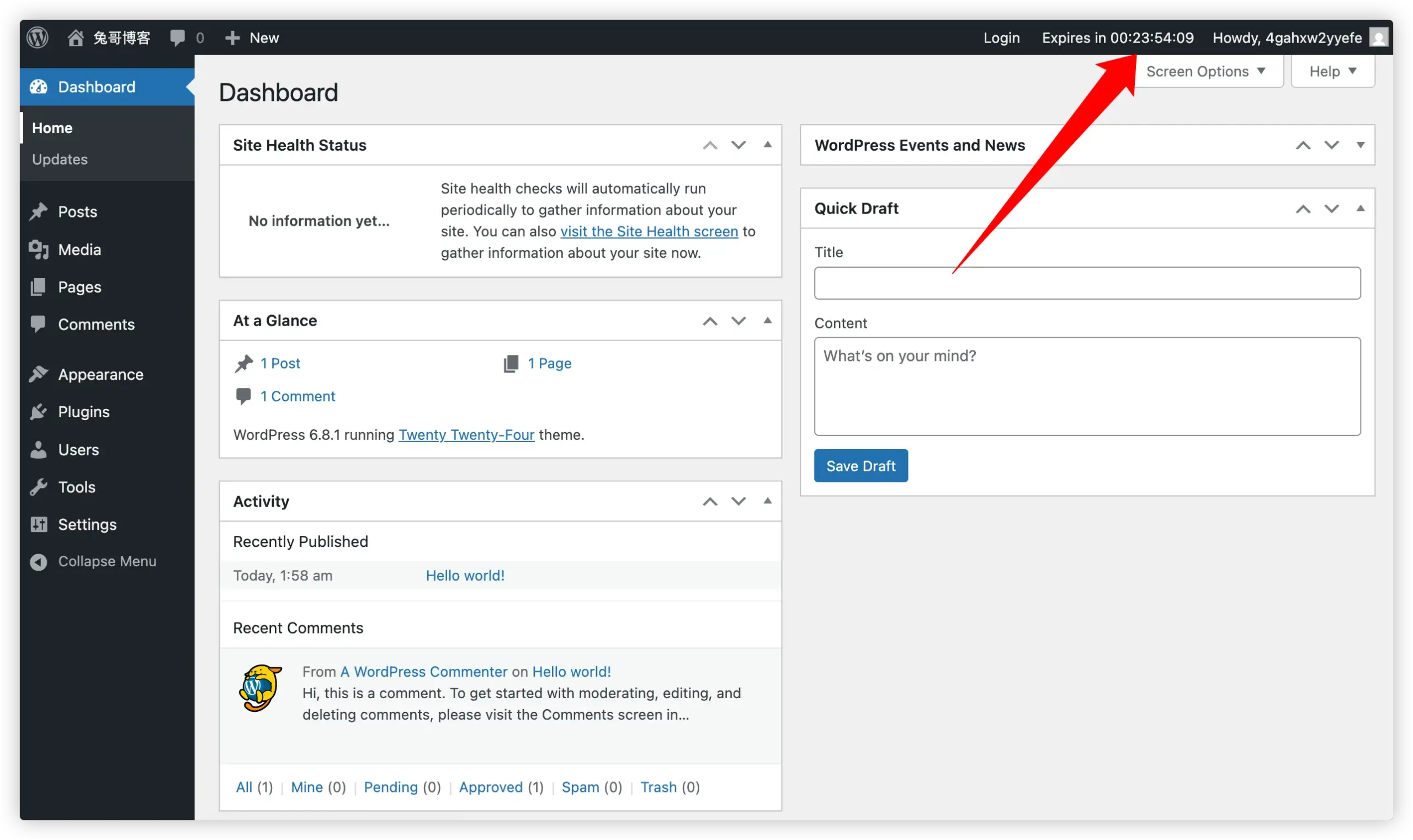This screenshot has width=1413, height=840.
Task: Move WordPress Events and News up
Action: point(1303,146)
